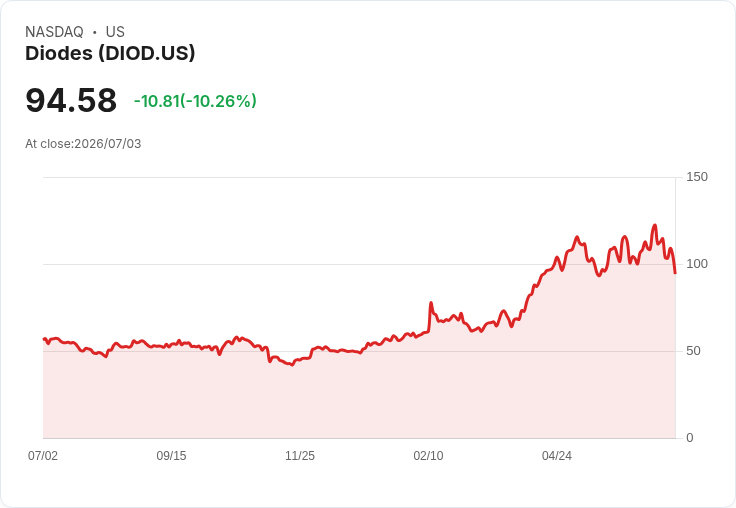This screenshot has height=508, width=736.
Task: Select the 04/24 date axis label
Action: pyautogui.click(x=557, y=455)
